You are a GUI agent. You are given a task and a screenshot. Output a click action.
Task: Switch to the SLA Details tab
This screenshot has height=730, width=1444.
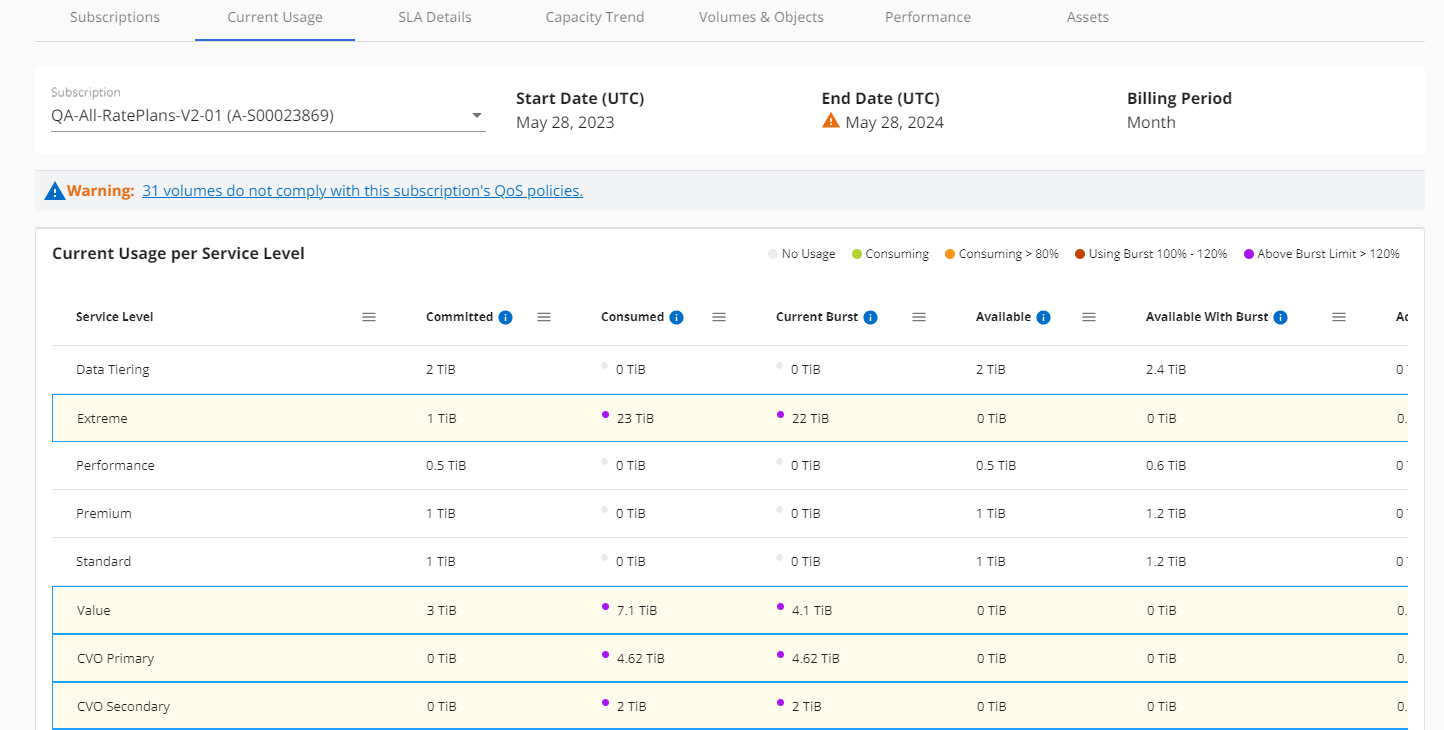click(x=432, y=17)
